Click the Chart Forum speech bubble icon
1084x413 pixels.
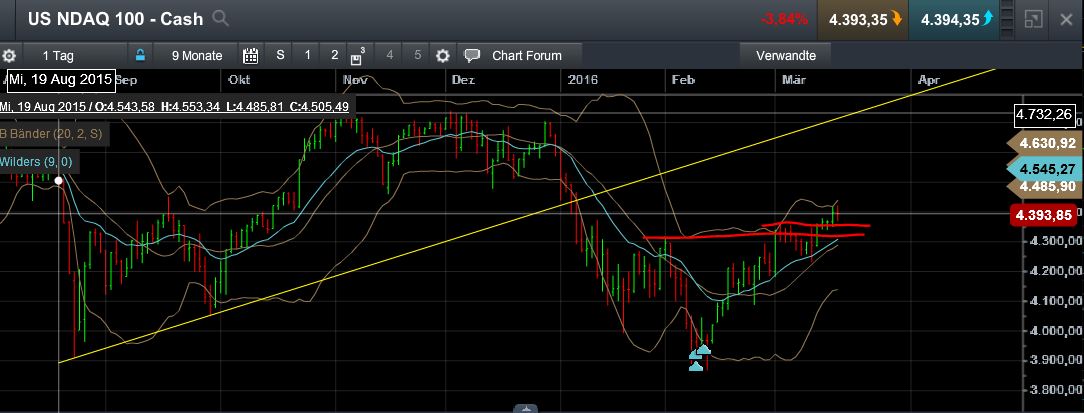(x=472, y=55)
